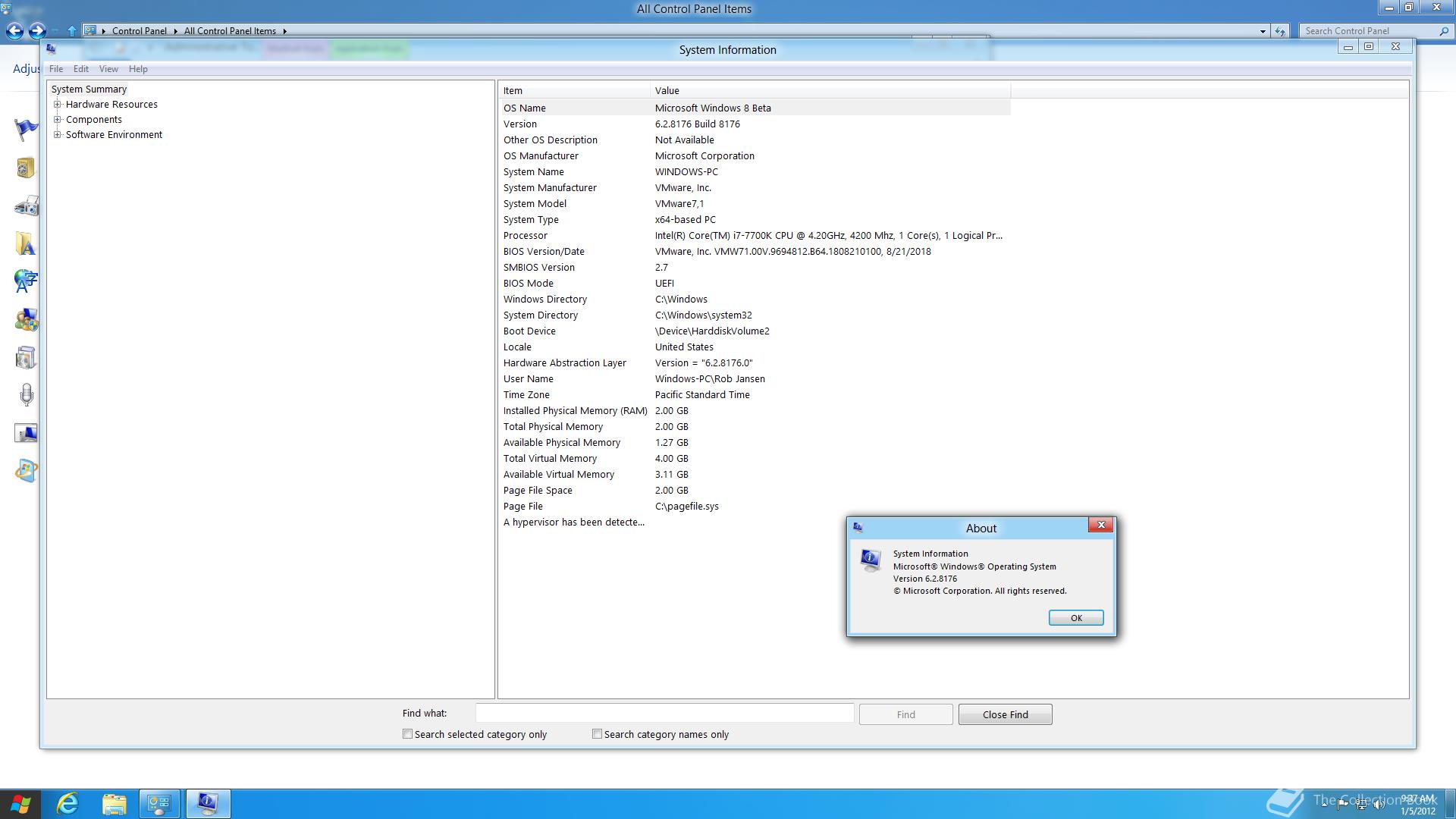Select the Version 6.2.8176 Build 8176 row
1456x819 pixels.
(755, 124)
